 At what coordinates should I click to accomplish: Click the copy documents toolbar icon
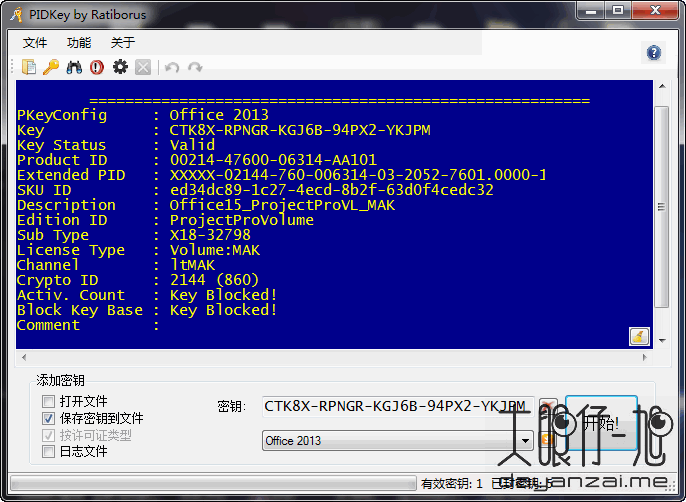[29, 67]
